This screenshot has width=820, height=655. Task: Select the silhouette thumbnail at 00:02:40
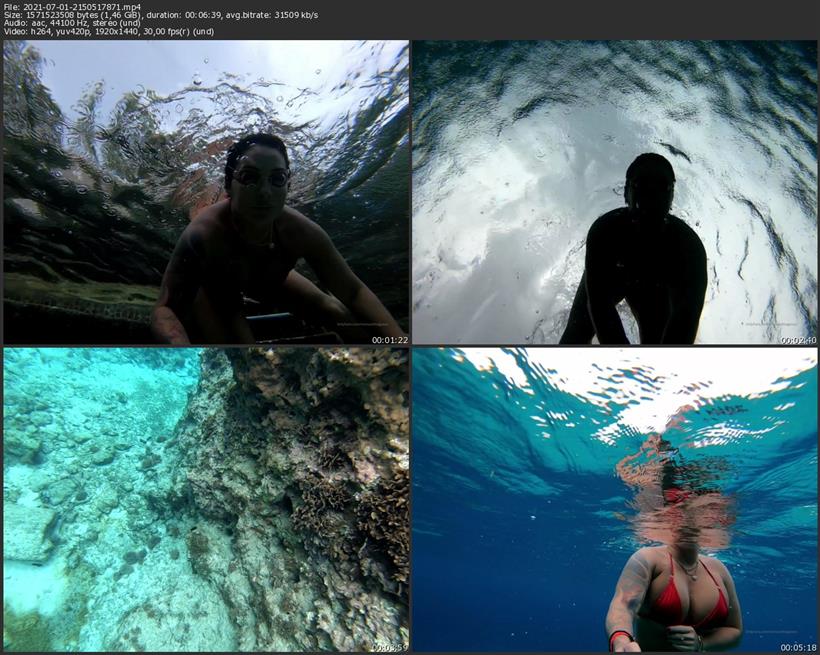coord(615,192)
